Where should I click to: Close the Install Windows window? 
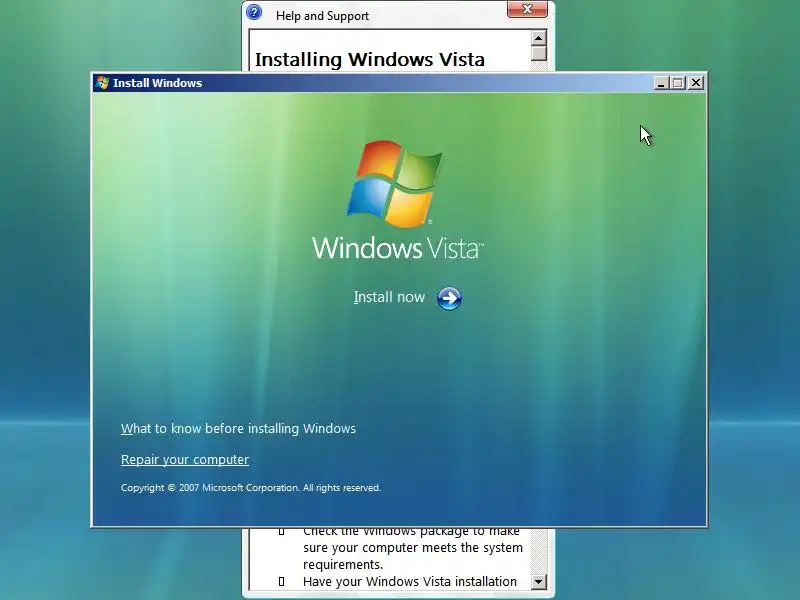(695, 83)
